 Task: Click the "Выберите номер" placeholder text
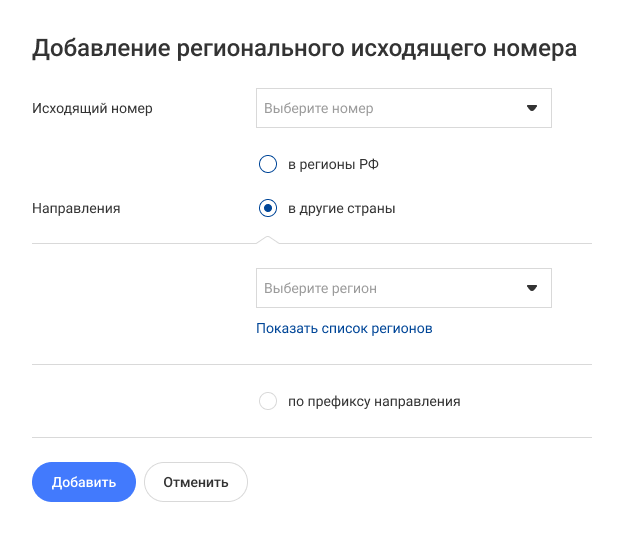point(319,108)
